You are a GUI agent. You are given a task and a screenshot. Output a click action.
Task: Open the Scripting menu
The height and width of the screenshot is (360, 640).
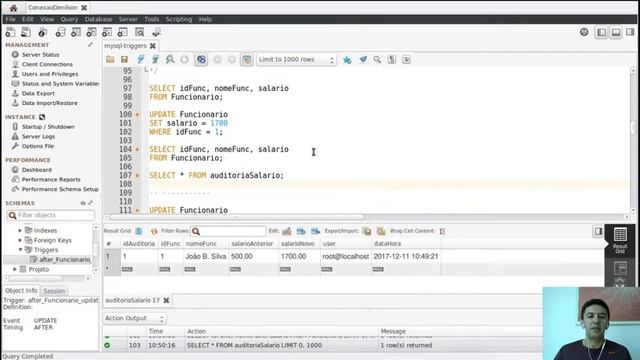179,19
